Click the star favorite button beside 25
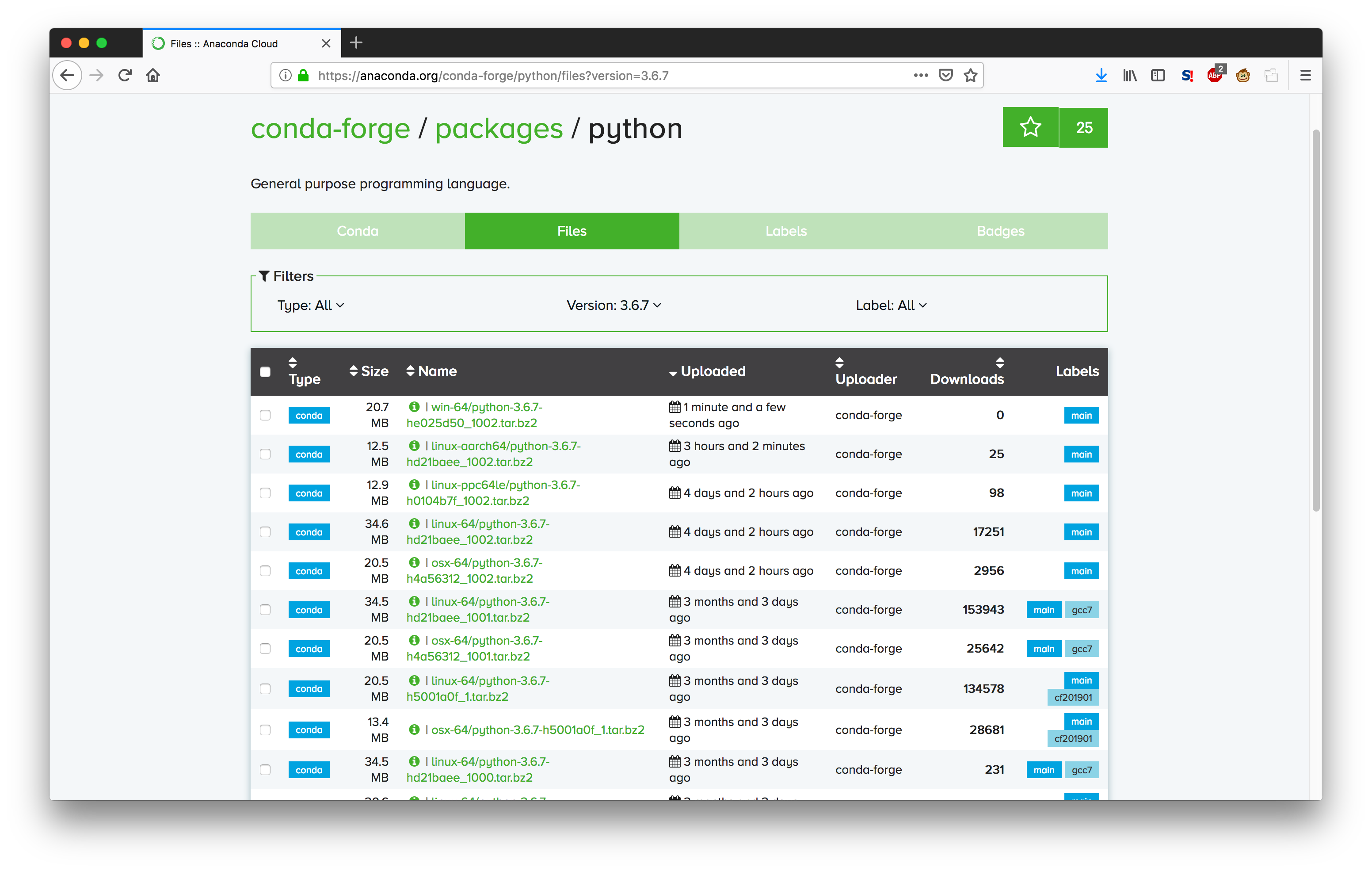This screenshot has height=871, width=1372. pyautogui.click(x=1030, y=127)
